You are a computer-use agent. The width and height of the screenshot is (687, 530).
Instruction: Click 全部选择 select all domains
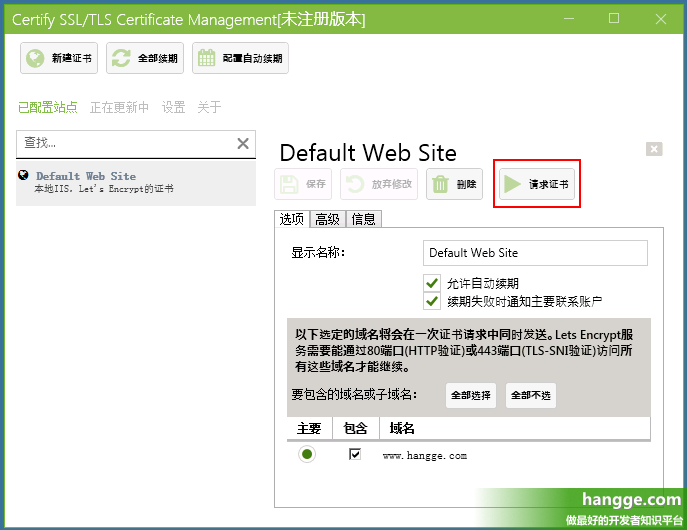(471, 396)
